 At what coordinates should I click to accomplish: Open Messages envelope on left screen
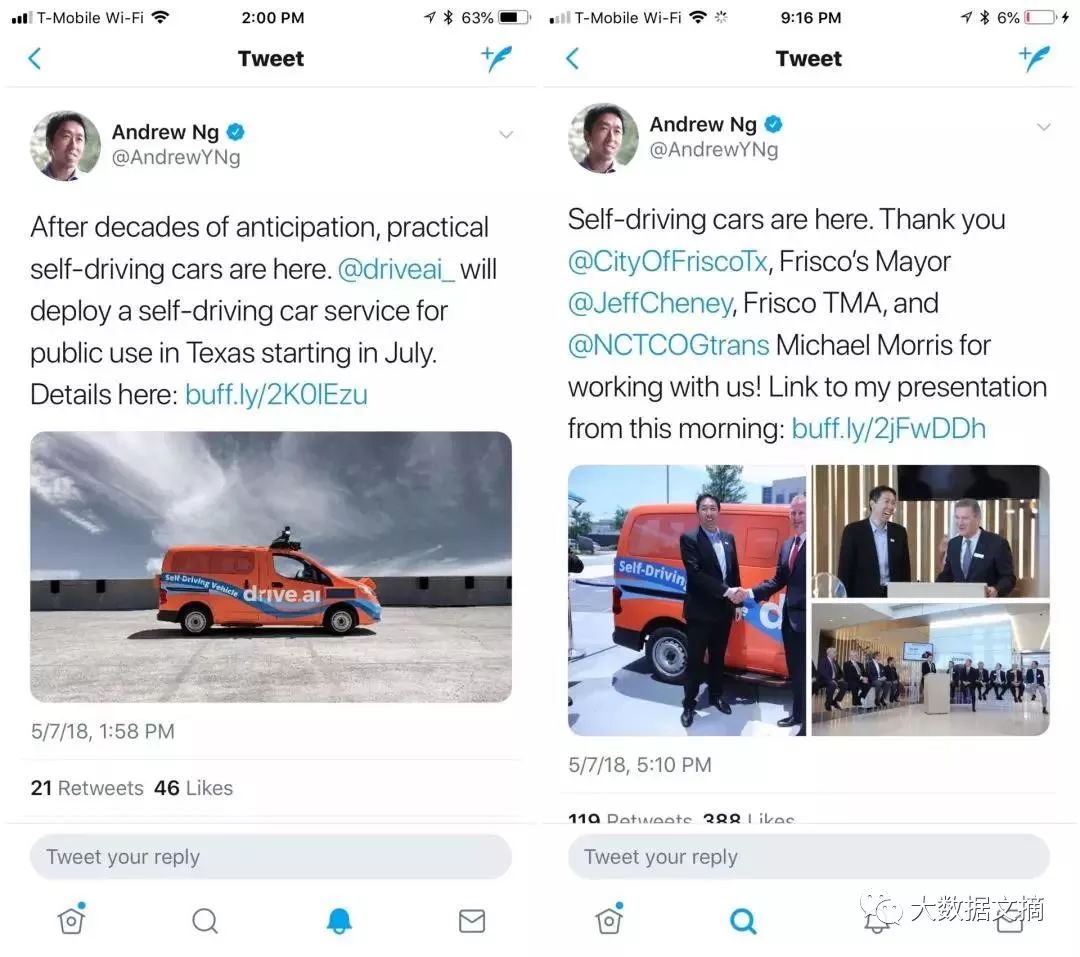click(472, 920)
